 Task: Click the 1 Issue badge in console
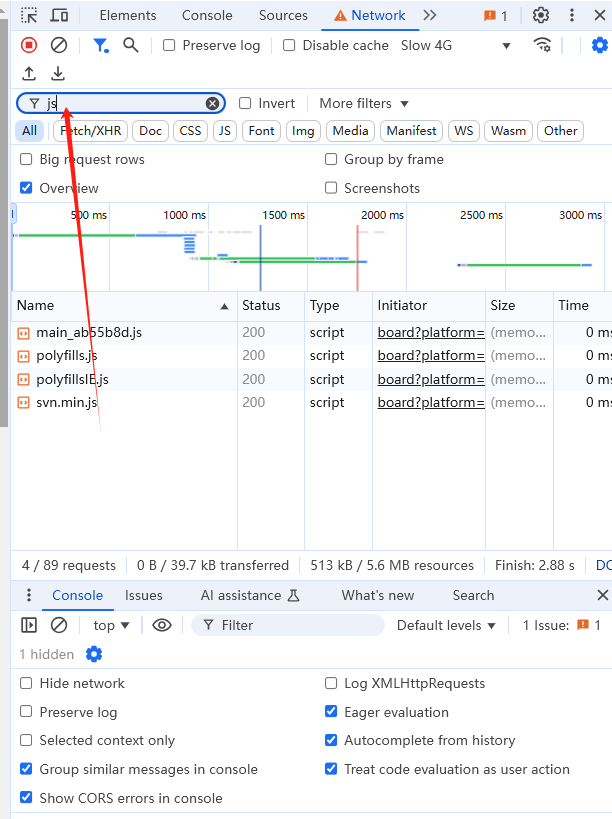[562, 625]
